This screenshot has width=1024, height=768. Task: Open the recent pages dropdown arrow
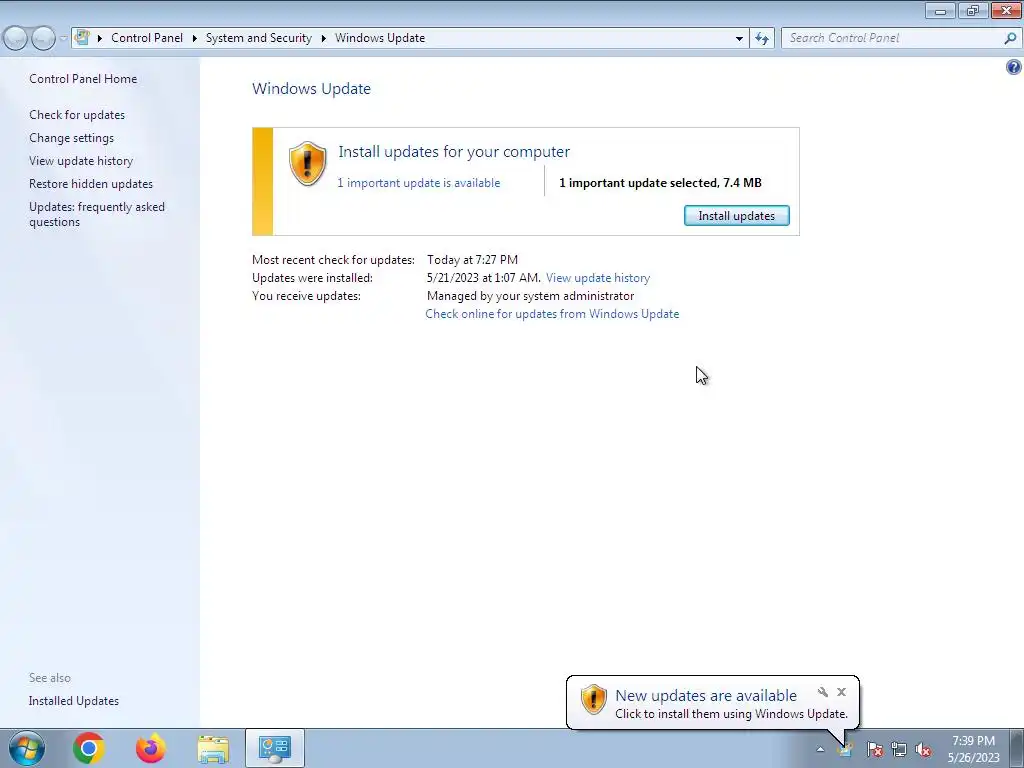[63, 39]
